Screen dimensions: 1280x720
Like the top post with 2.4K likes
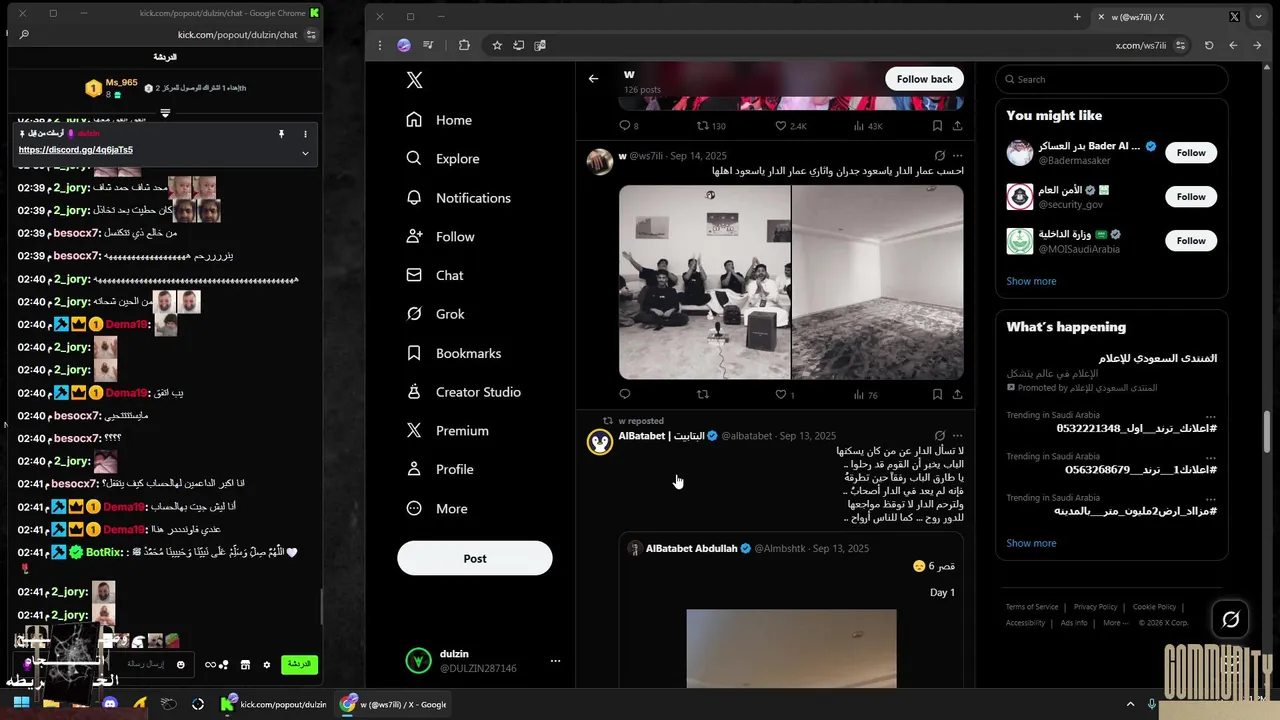pyautogui.click(x=791, y=126)
